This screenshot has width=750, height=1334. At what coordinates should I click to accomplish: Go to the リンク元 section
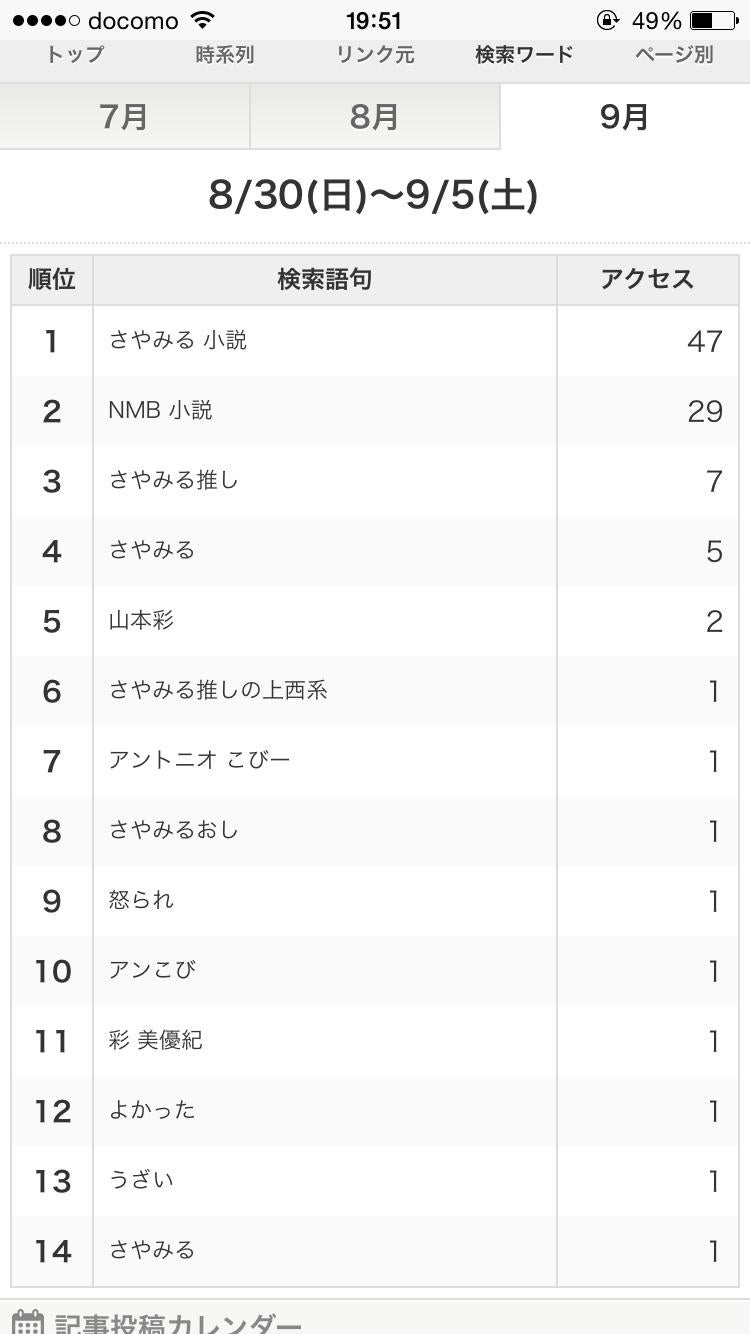375,55
